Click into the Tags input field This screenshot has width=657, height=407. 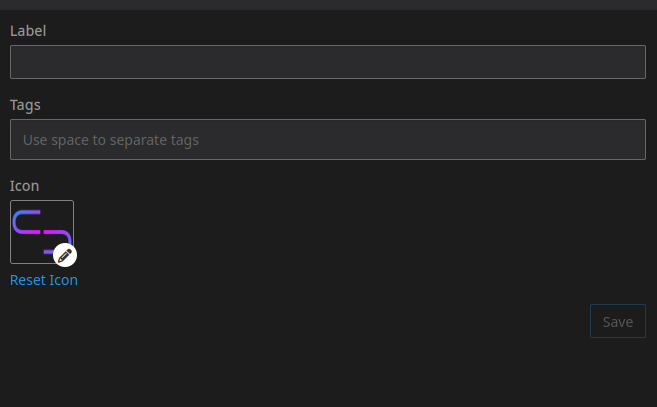tap(327, 140)
